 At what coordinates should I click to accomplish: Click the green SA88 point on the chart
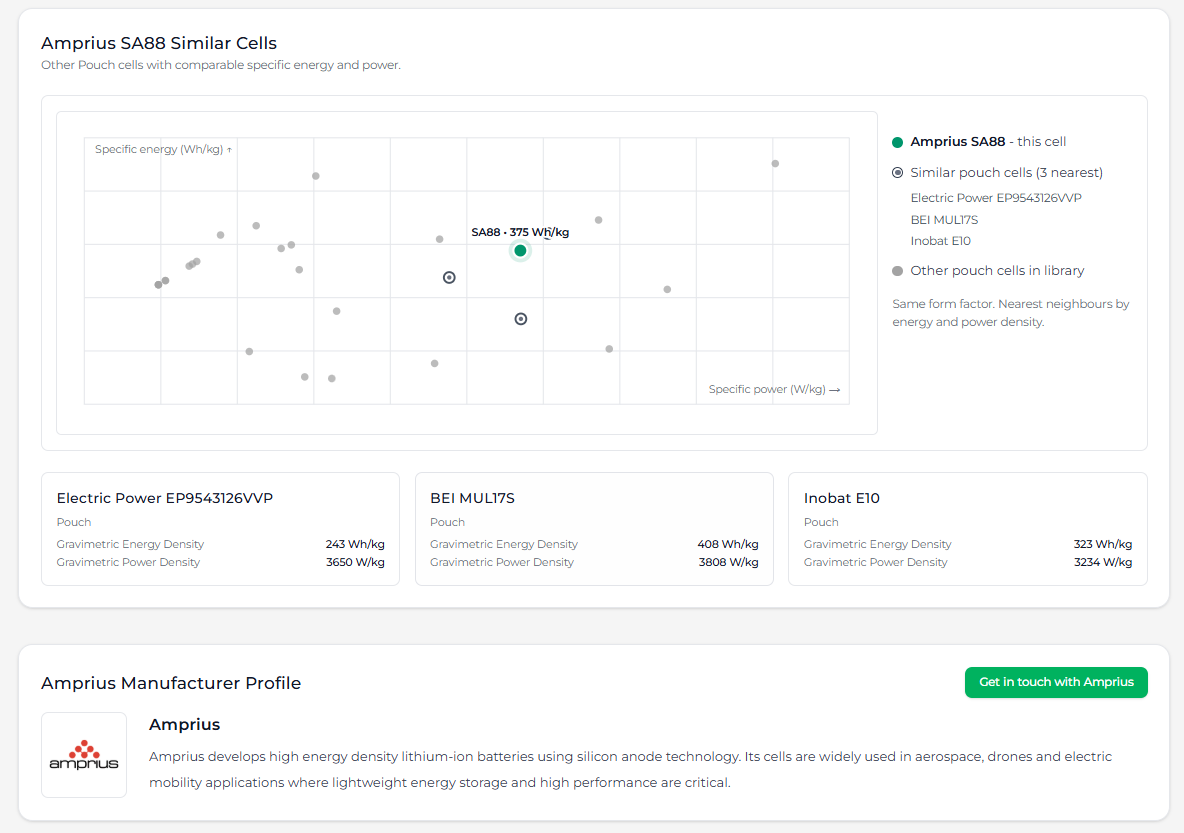[x=520, y=251]
